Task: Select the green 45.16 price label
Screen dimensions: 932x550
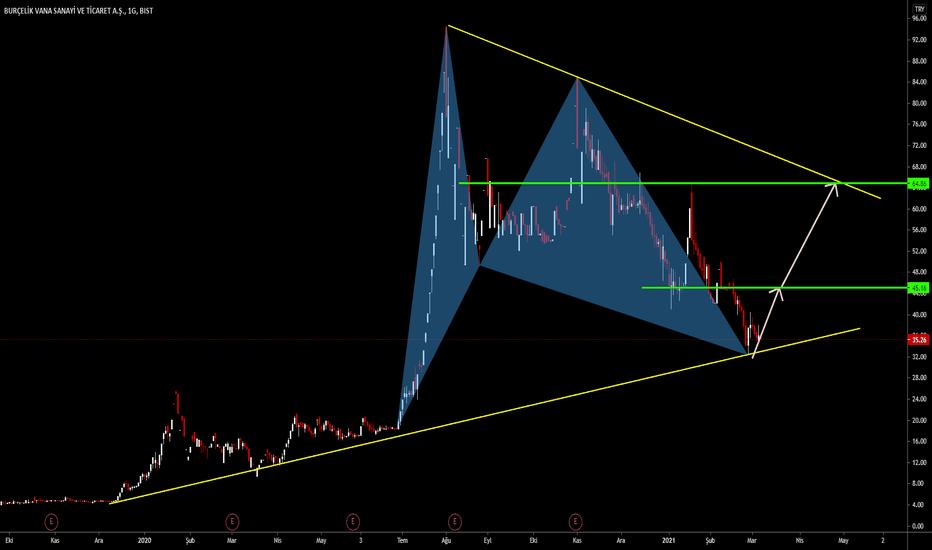Action: [919, 288]
